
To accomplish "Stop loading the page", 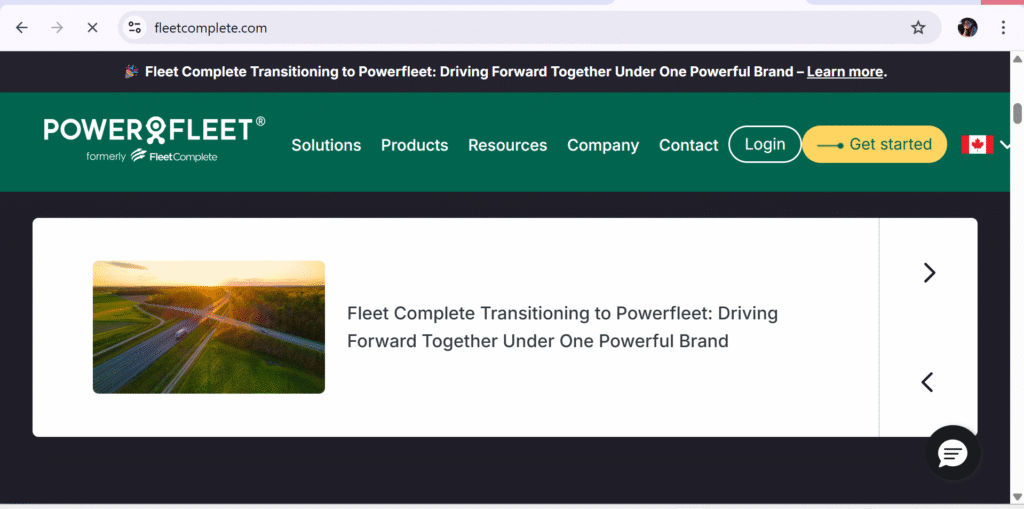I will click(92, 27).
